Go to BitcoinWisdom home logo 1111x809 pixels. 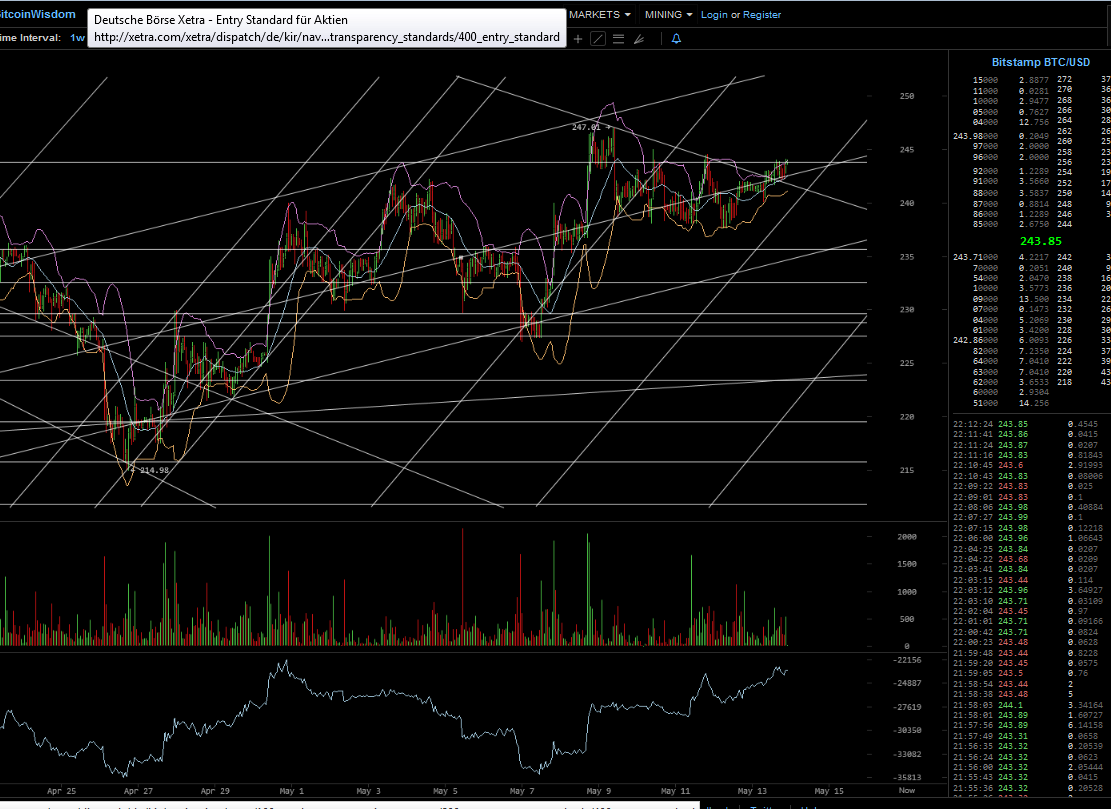(x=38, y=14)
